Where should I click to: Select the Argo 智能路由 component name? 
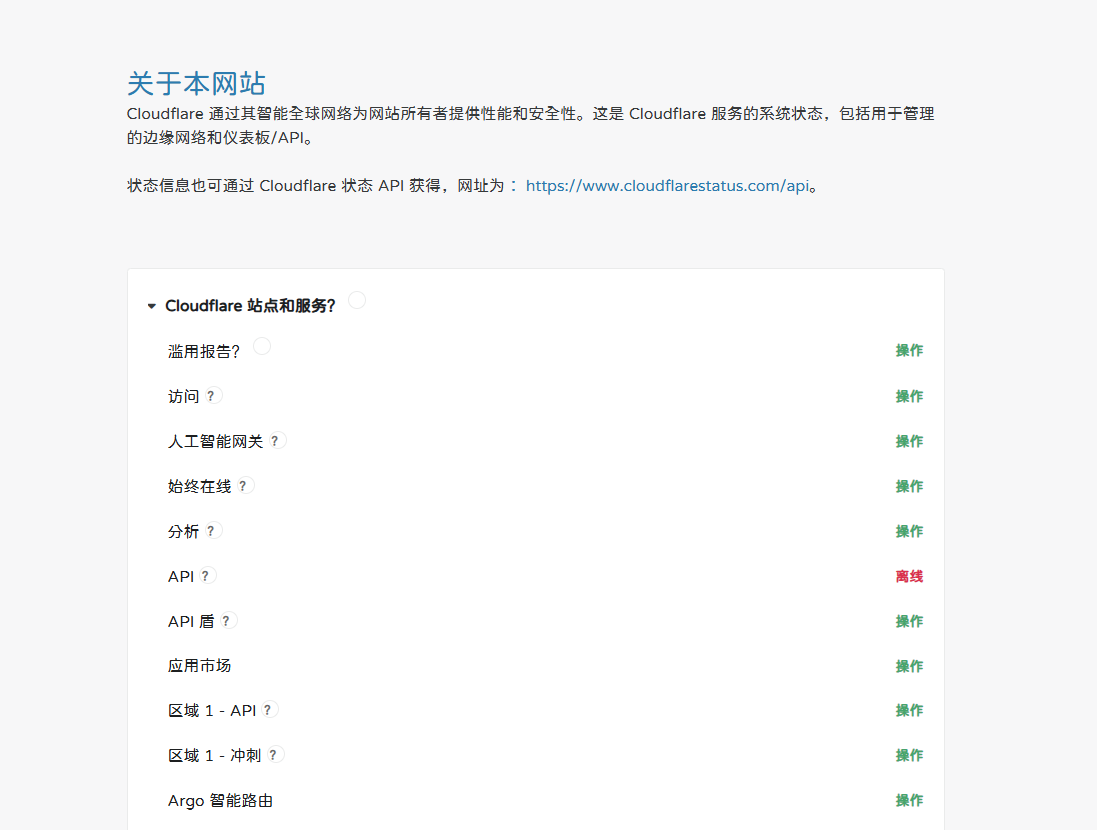(x=220, y=801)
